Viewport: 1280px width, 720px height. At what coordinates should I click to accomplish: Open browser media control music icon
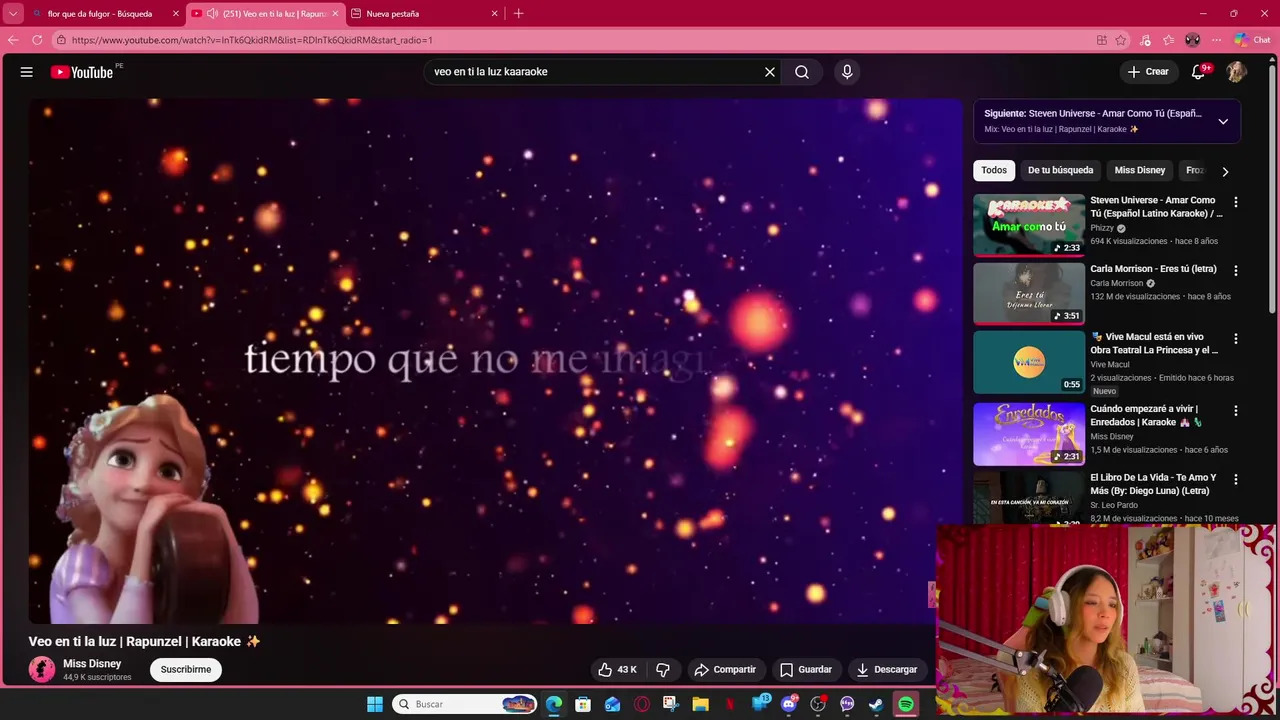click(x=1145, y=40)
